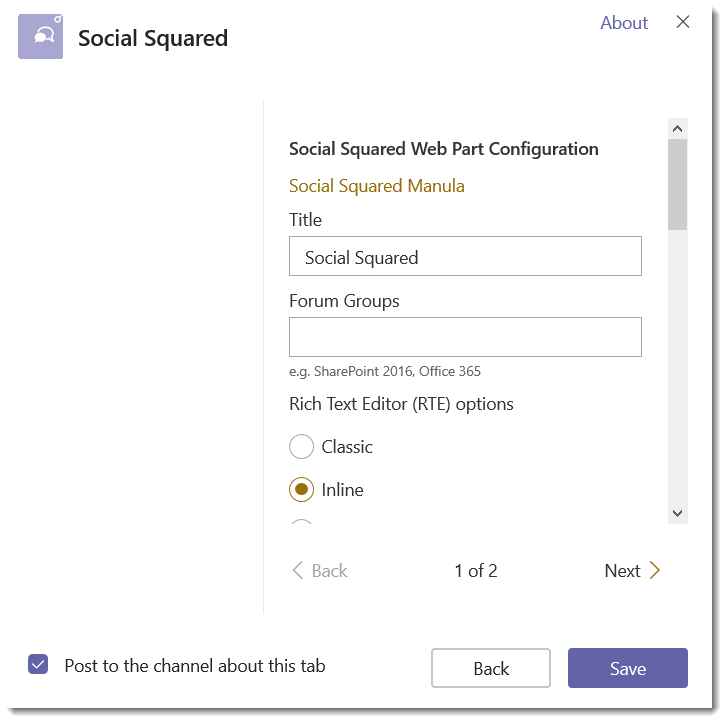
Task: Click the scroll down arrow
Action: (x=678, y=513)
